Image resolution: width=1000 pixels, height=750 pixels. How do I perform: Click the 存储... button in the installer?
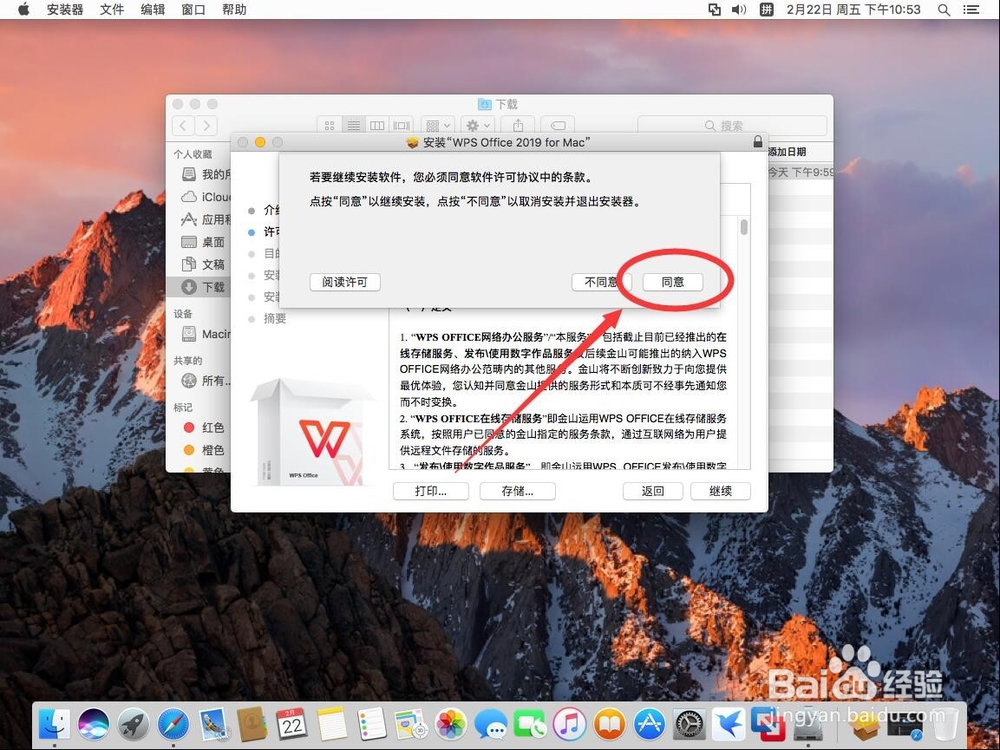click(518, 491)
